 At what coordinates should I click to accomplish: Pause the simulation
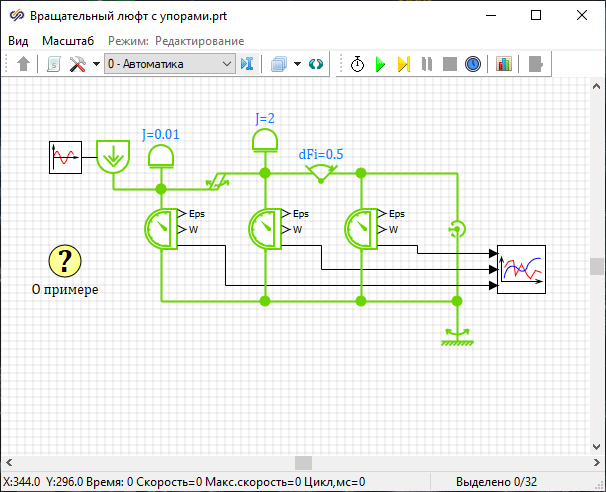(427, 64)
